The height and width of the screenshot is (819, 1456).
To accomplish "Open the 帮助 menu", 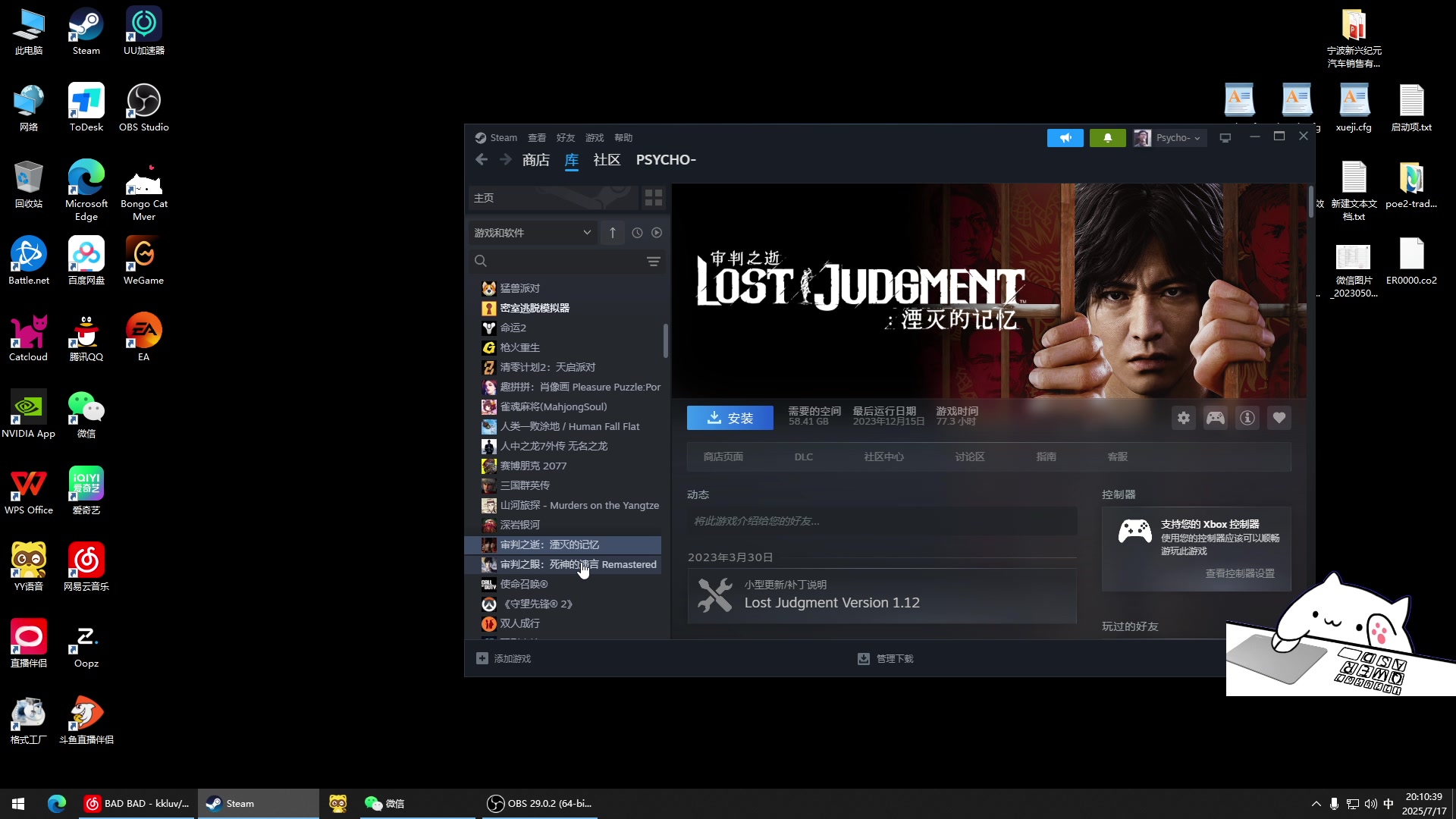I will [x=623, y=138].
